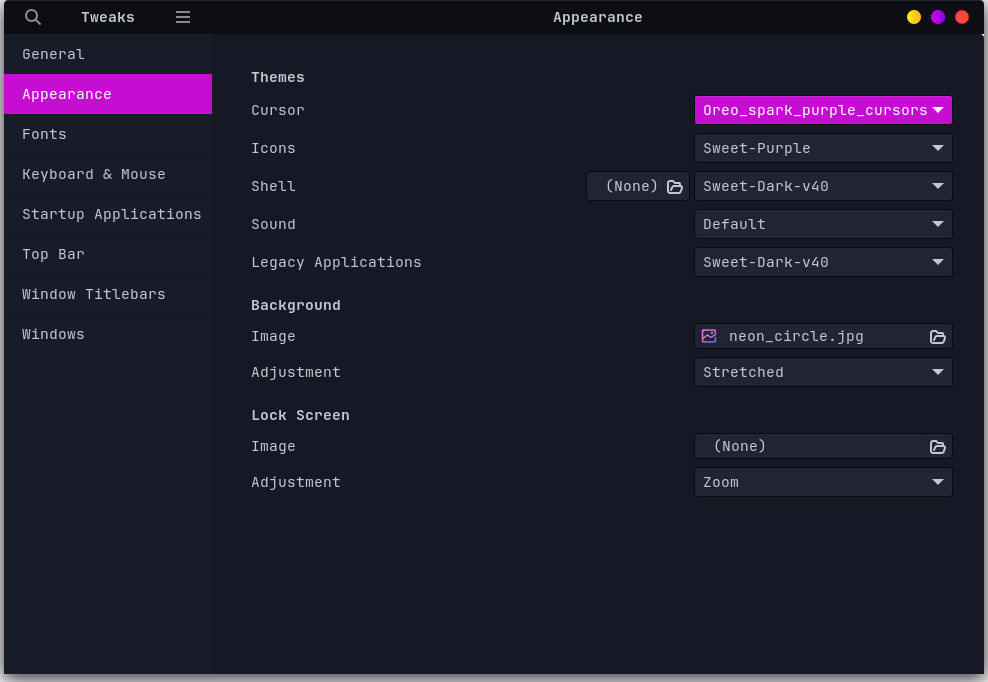Expand the Shell theme Sweet-Dark-v40 dropdown

(822, 186)
